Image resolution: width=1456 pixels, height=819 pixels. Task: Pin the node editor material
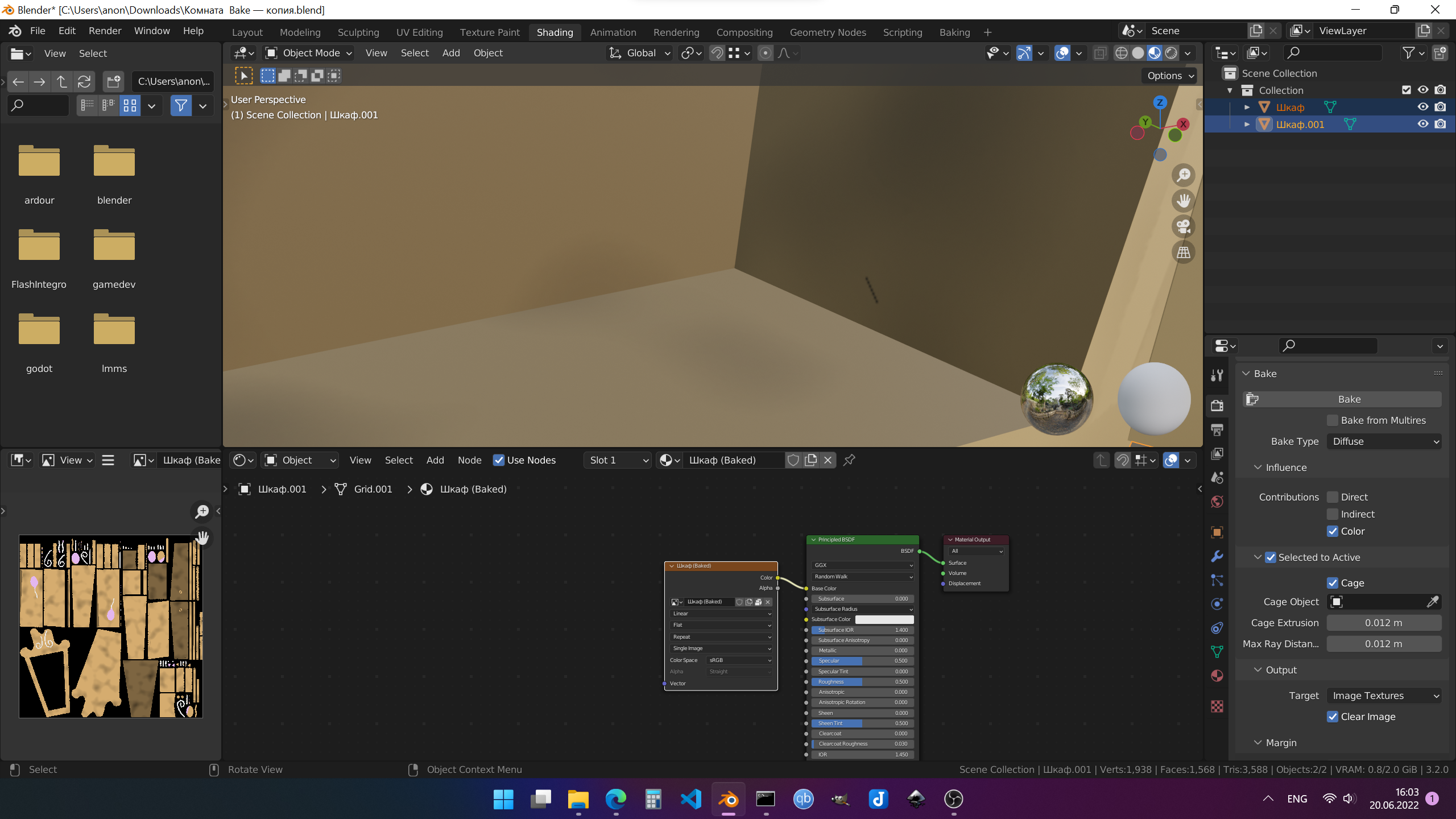coord(849,460)
